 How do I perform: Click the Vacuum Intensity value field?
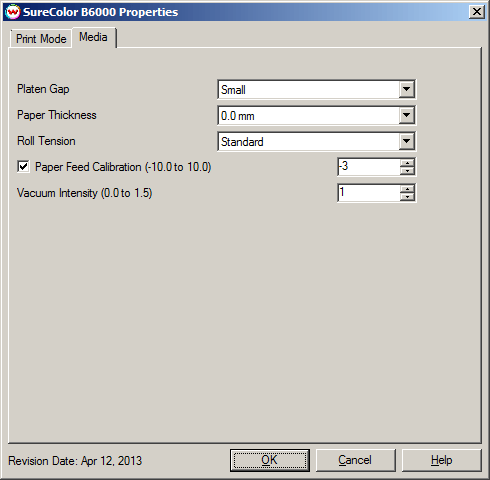point(369,193)
